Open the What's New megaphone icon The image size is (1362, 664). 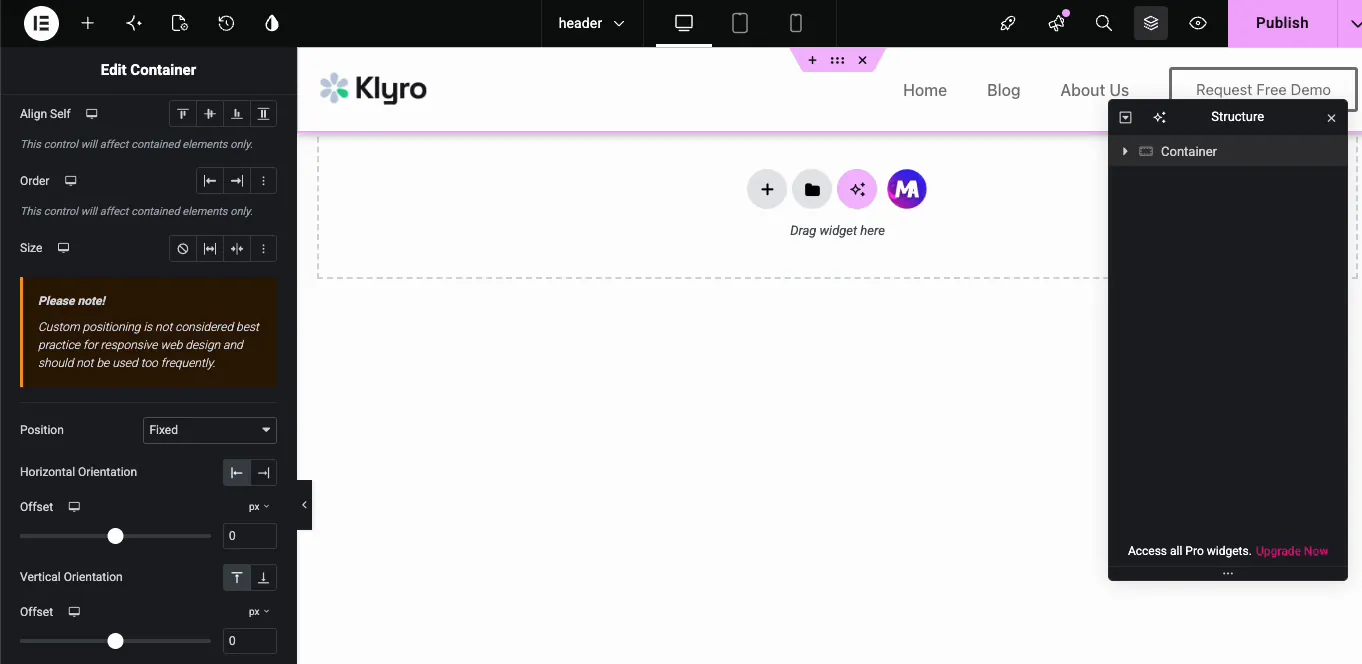(1056, 23)
